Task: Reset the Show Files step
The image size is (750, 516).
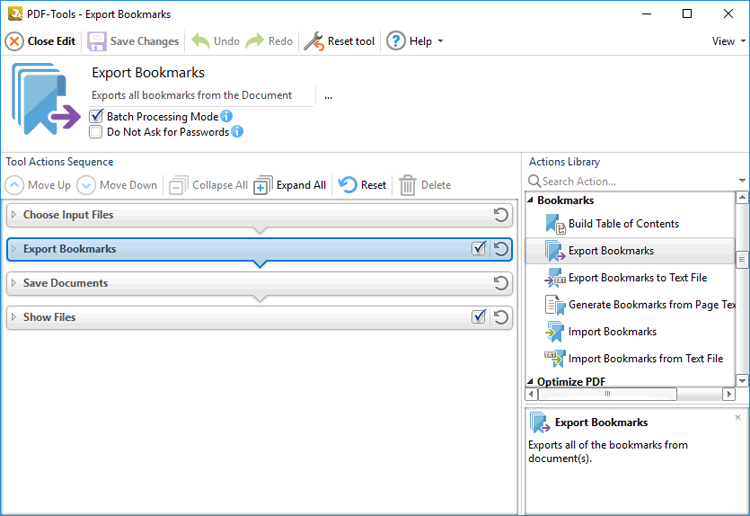Action: [501, 318]
